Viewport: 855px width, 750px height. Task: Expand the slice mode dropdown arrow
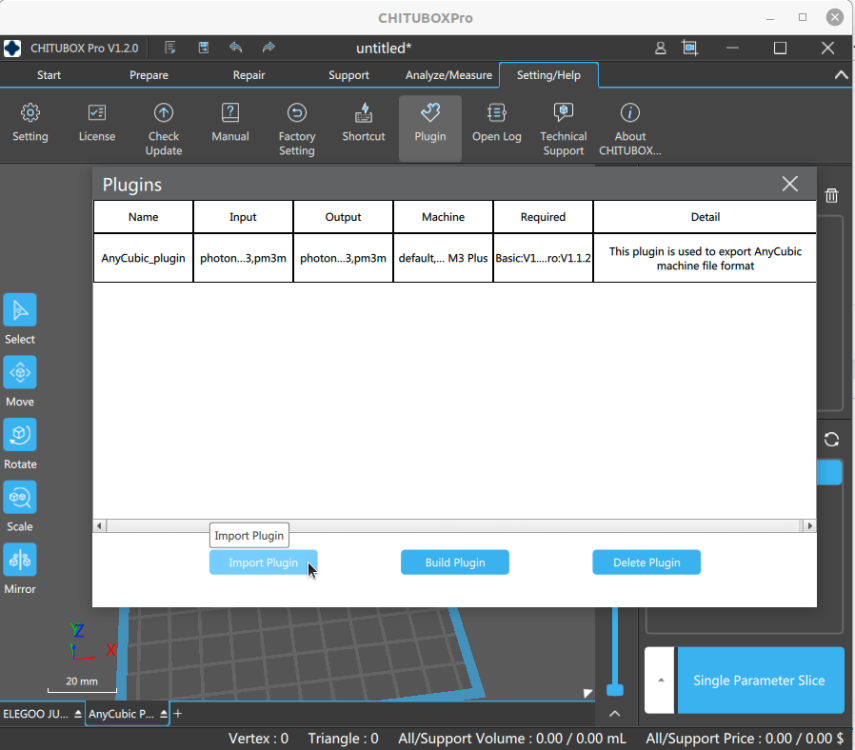[660, 680]
